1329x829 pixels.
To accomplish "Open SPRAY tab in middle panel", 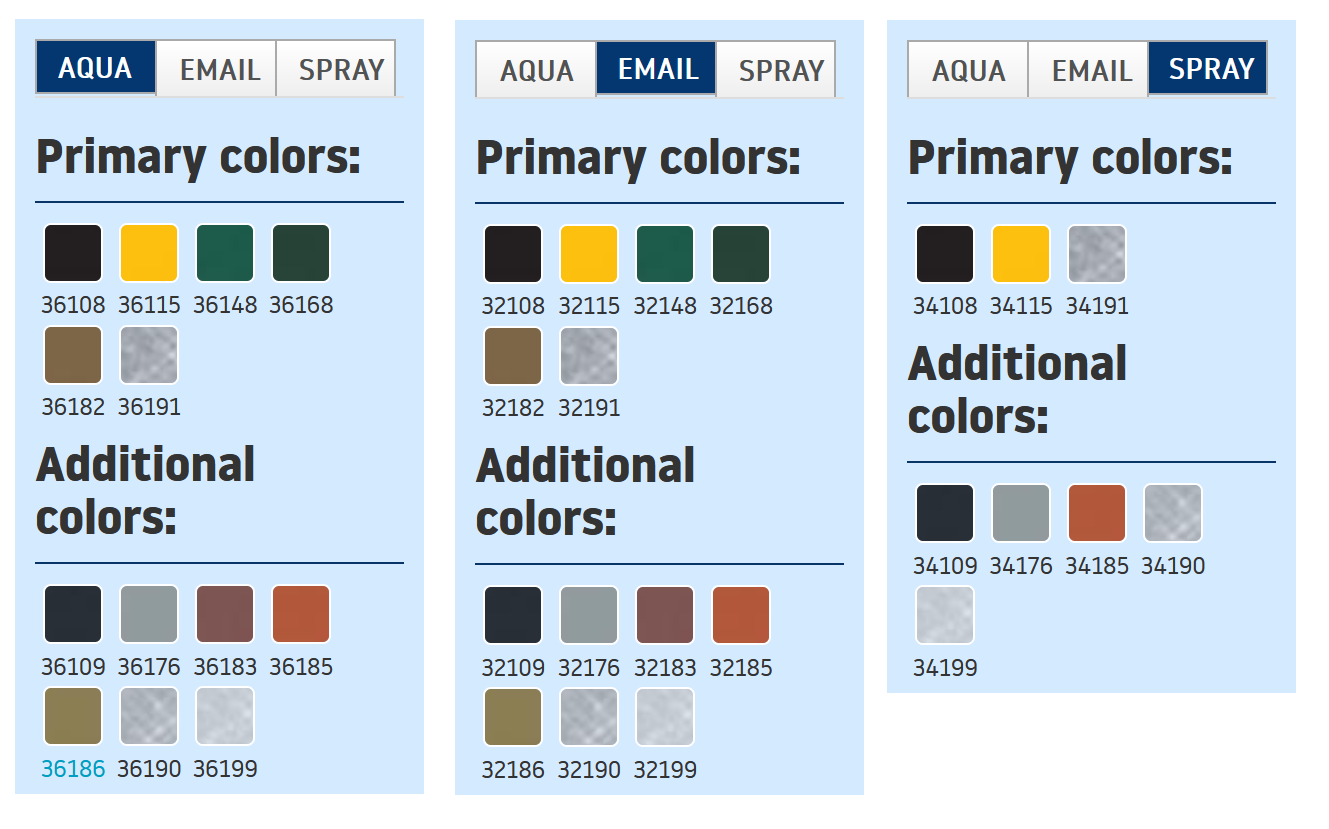I will pyautogui.click(x=779, y=70).
